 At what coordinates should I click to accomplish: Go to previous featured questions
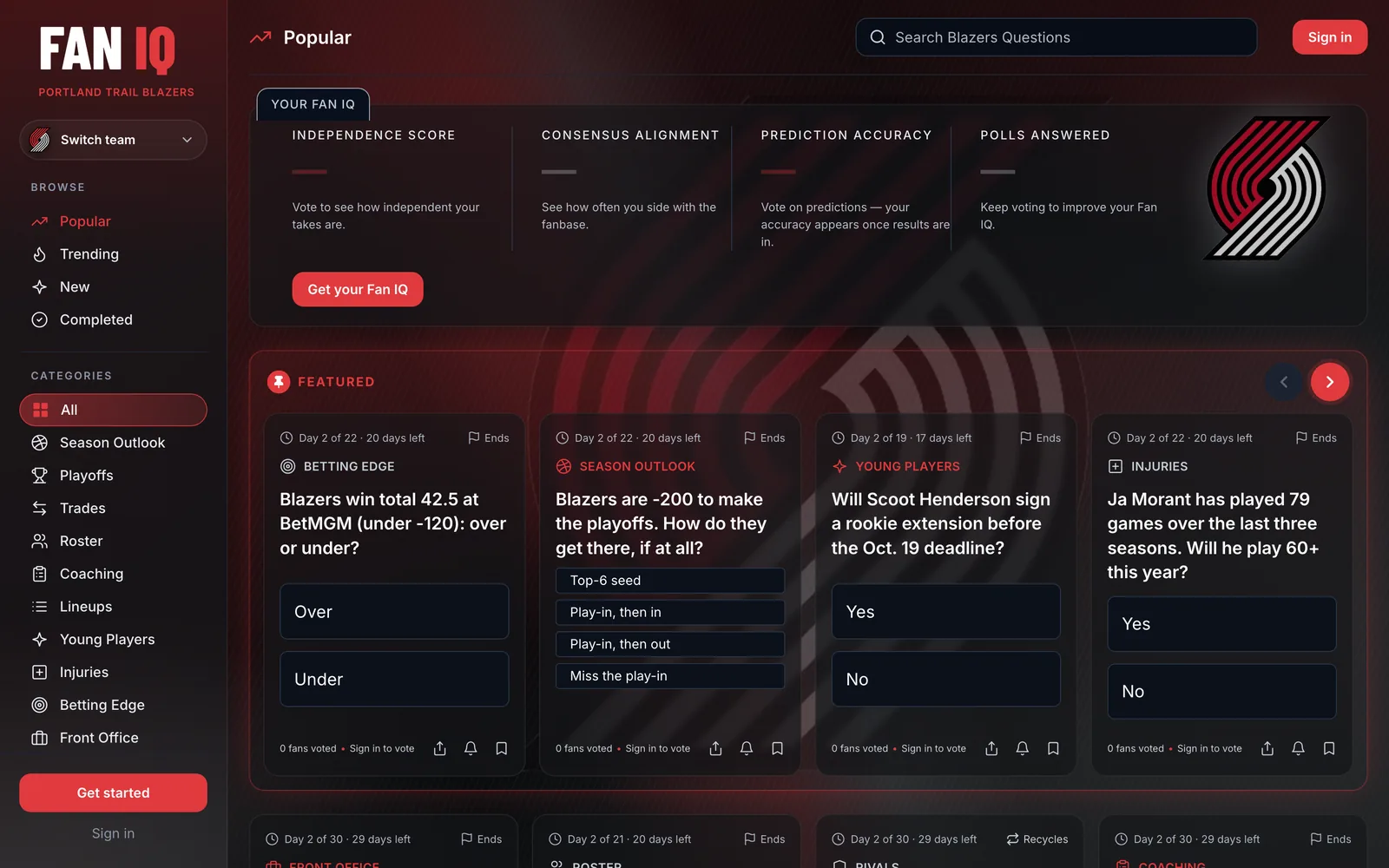click(1284, 382)
